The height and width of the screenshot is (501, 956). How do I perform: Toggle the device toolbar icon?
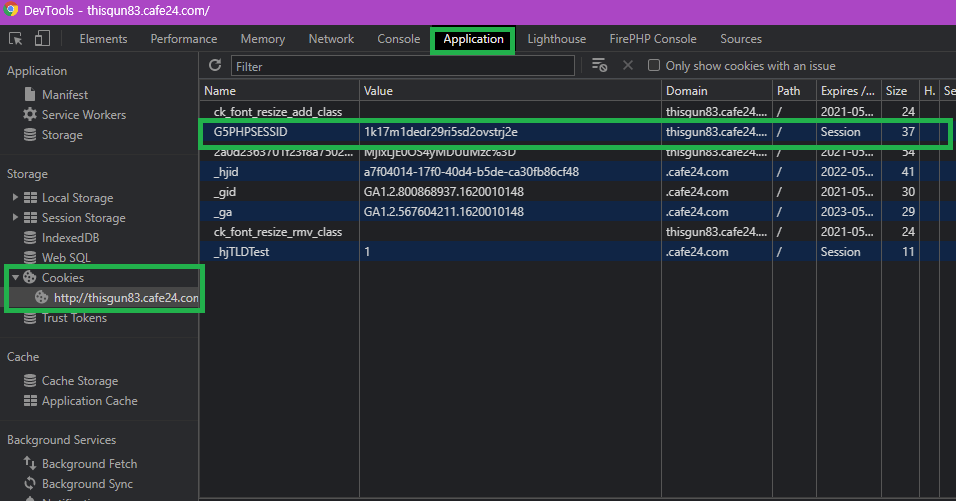click(42, 39)
